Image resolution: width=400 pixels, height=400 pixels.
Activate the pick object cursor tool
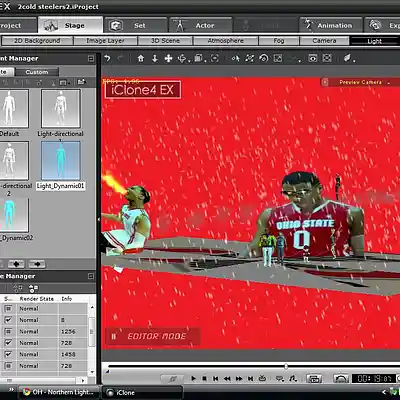pos(236,59)
